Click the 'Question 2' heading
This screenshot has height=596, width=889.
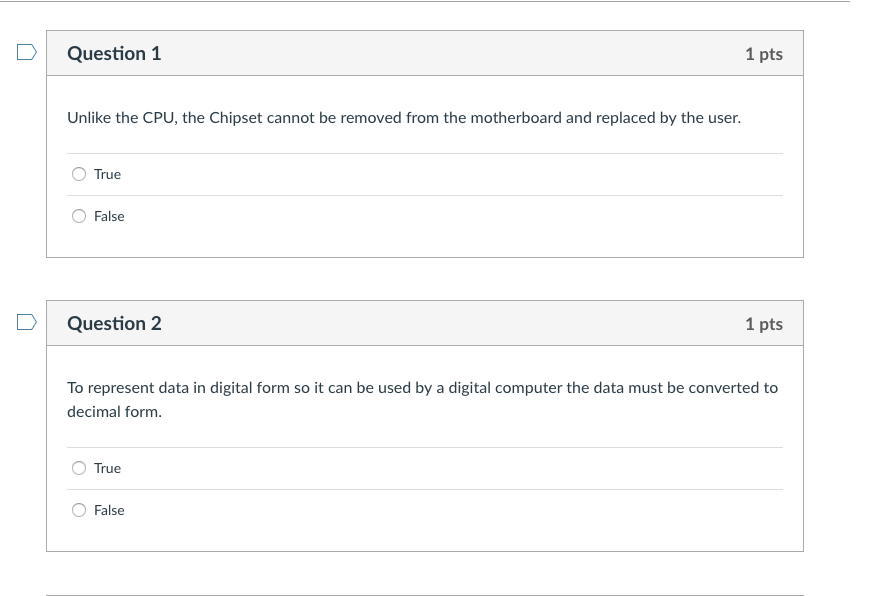tap(114, 324)
